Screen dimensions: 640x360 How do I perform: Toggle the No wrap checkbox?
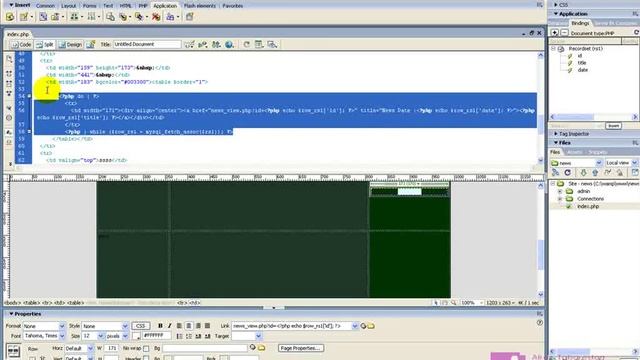click(146, 349)
